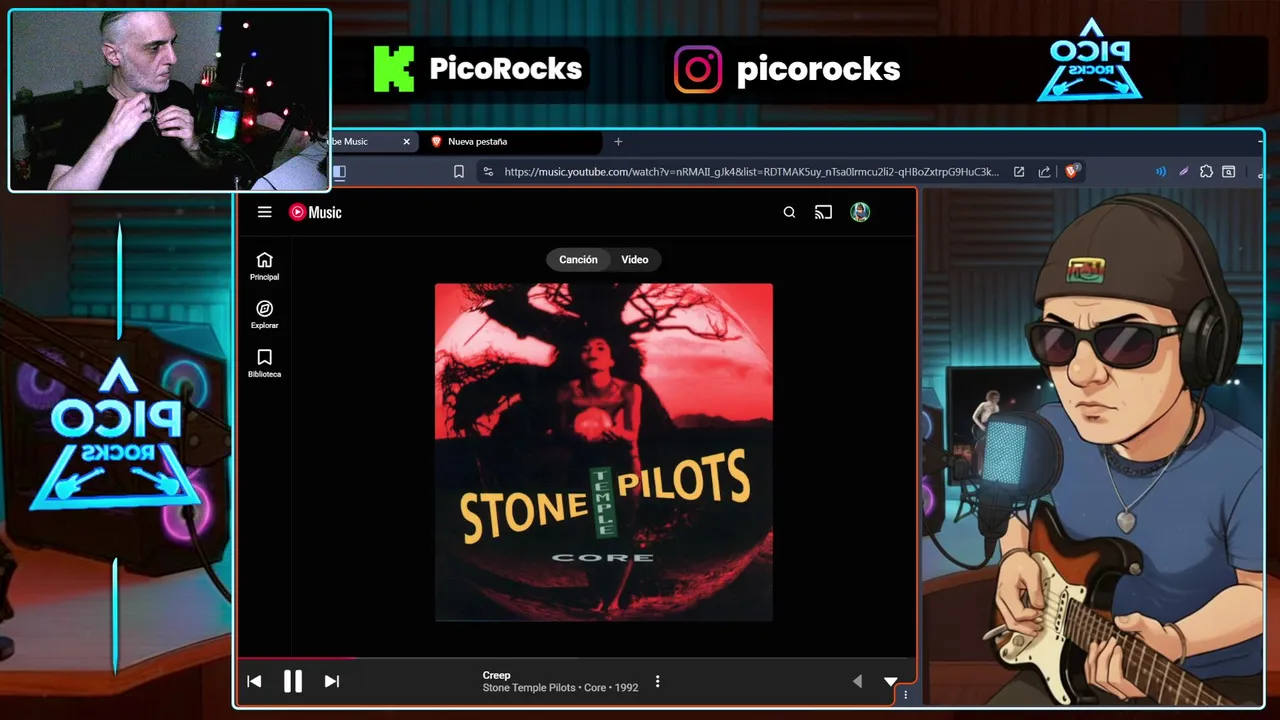This screenshot has width=1280, height=720.
Task: Open search in YouTube Music
Action: 789,212
